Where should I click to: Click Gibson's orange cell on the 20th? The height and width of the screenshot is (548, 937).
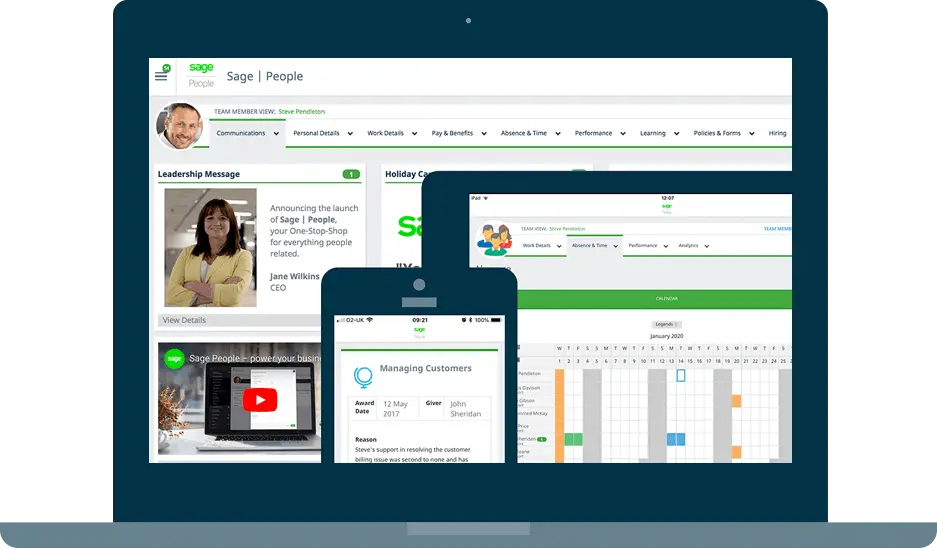[x=736, y=401]
